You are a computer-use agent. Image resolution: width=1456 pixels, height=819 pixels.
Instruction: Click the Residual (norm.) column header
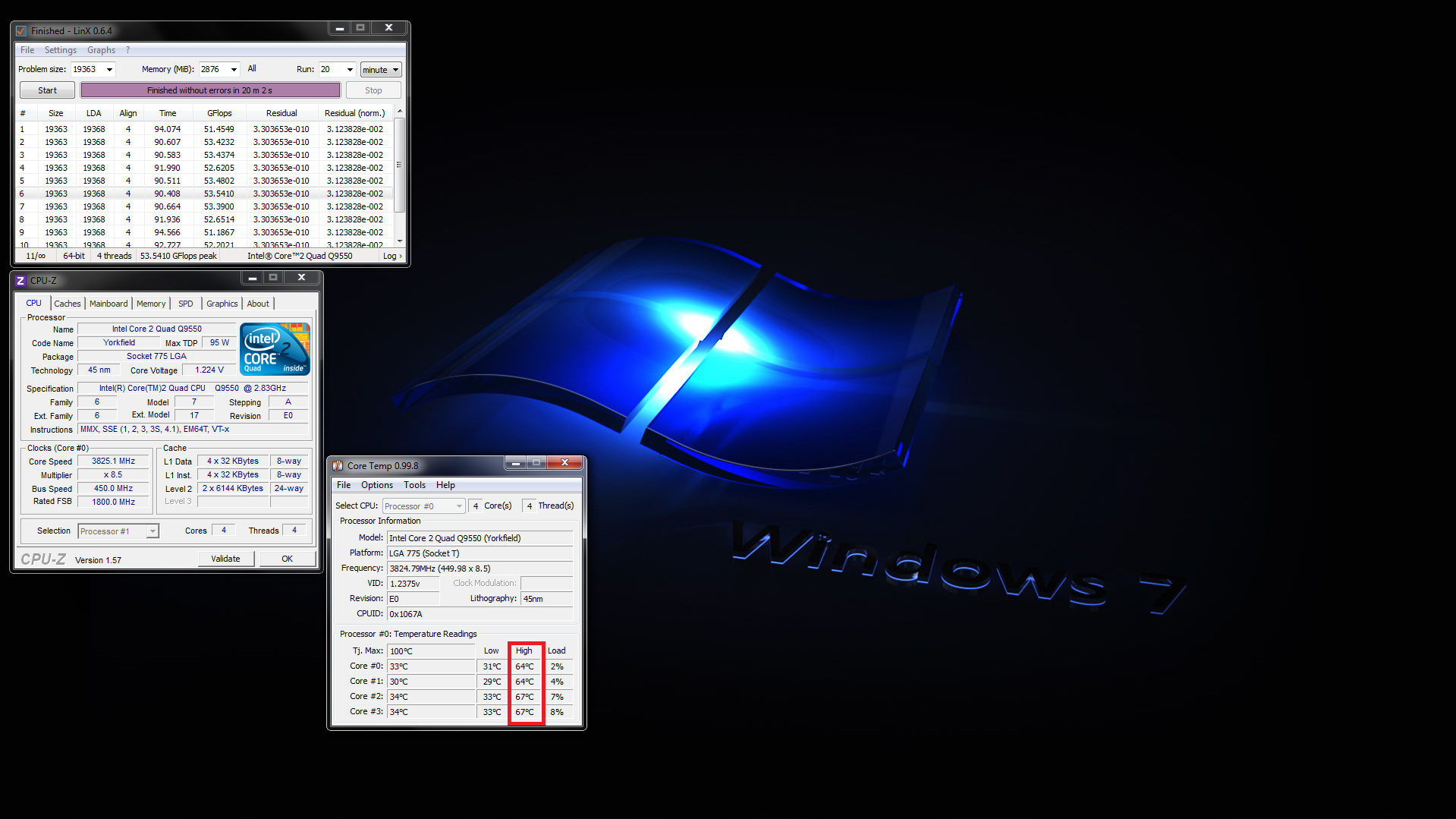click(354, 113)
